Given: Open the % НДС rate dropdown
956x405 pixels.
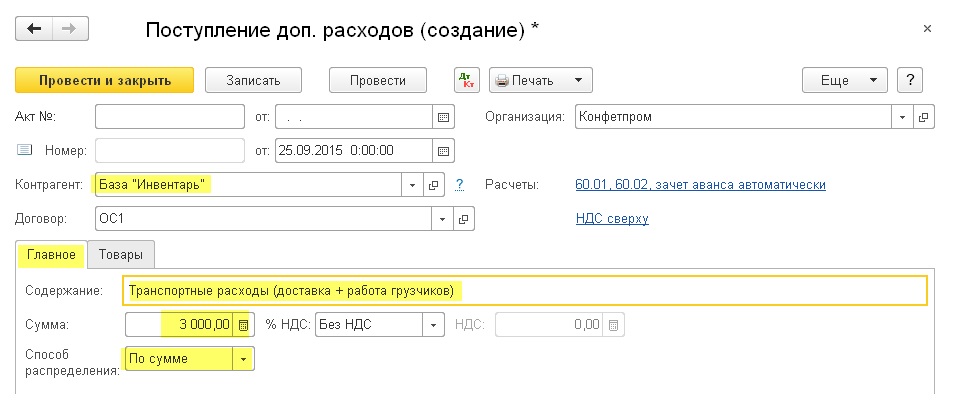Looking at the screenshot, I should click(x=433, y=324).
